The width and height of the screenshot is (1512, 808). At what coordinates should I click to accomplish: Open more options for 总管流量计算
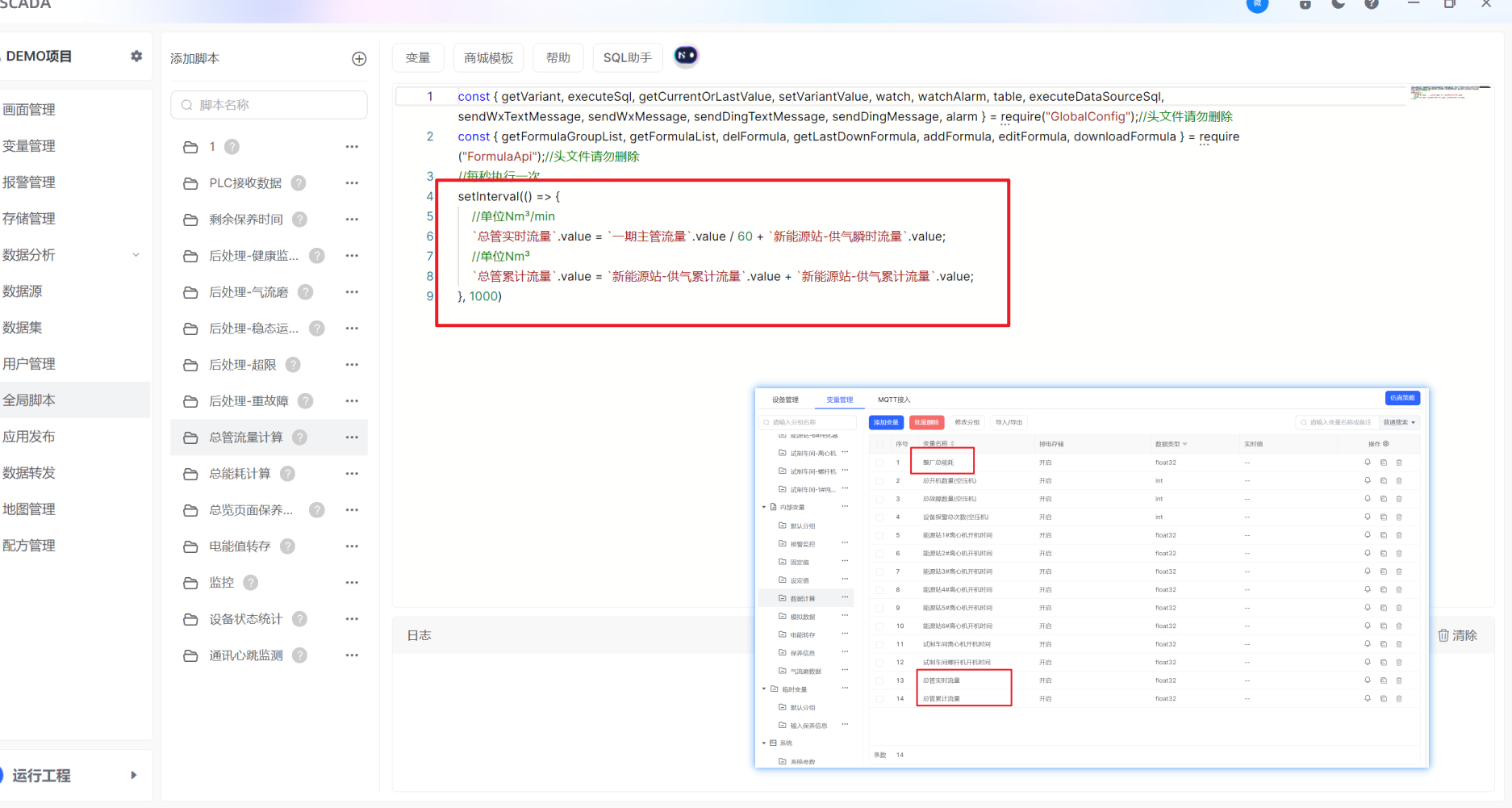click(352, 437)
